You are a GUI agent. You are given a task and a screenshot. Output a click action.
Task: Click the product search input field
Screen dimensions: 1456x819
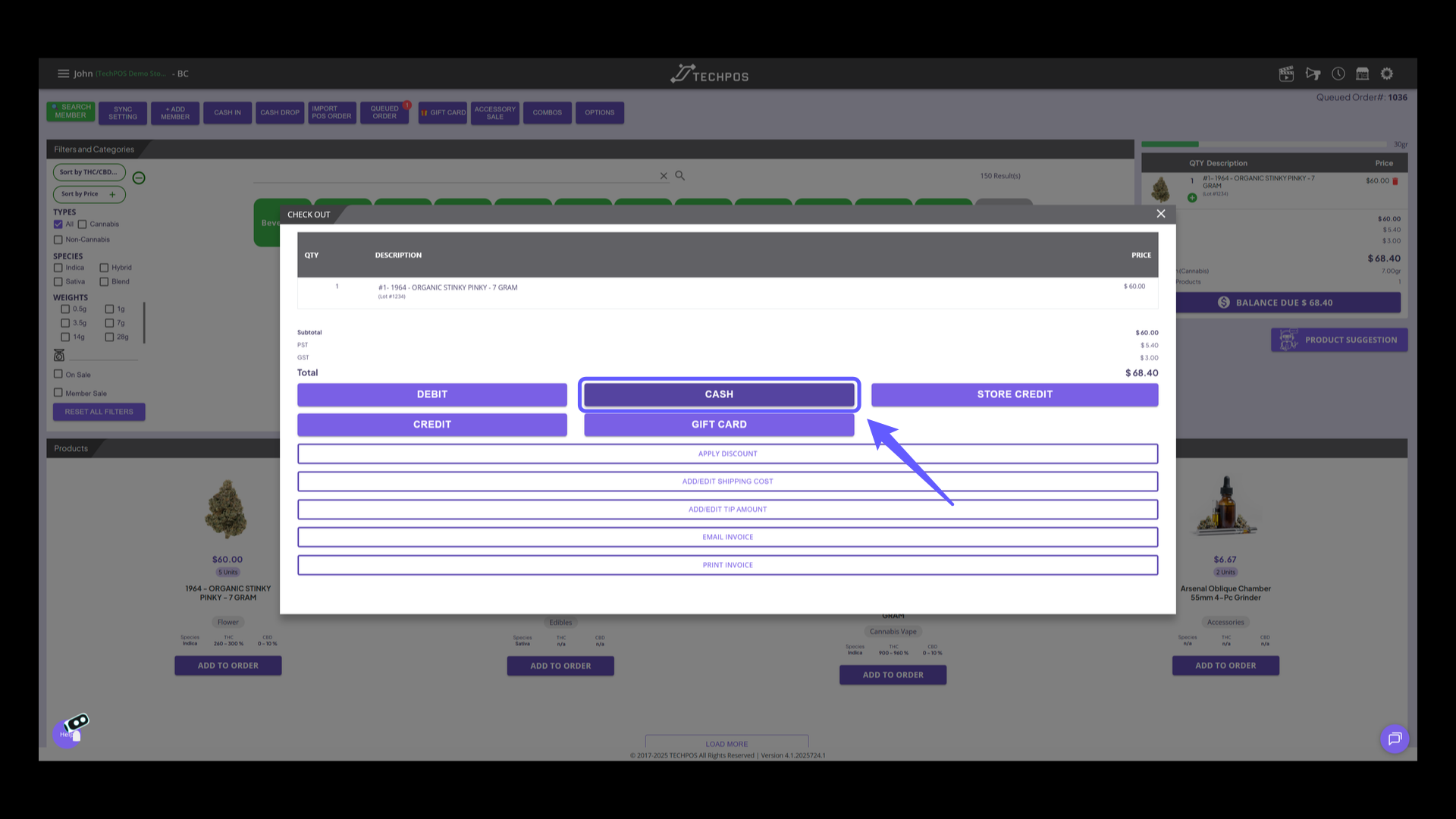point(455,175)
